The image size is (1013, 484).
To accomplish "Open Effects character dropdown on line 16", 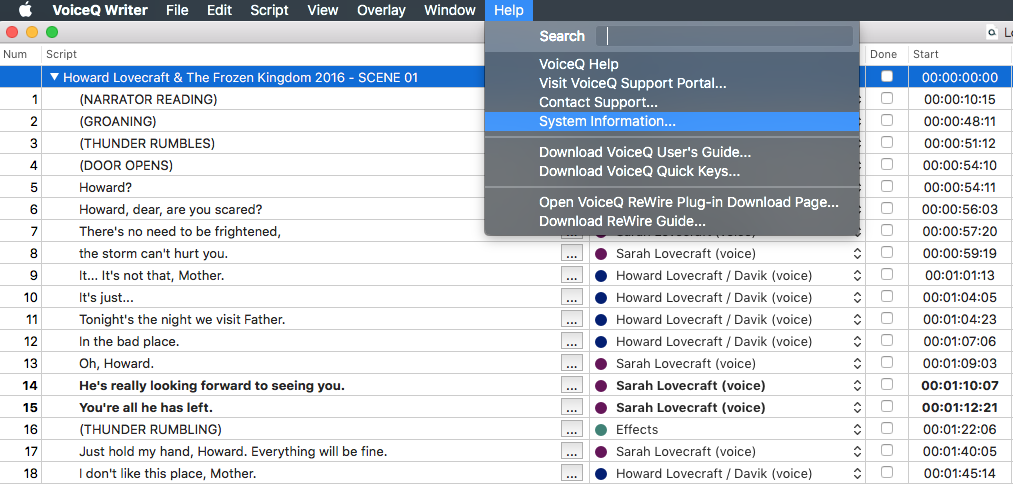I will coord(857,430).
